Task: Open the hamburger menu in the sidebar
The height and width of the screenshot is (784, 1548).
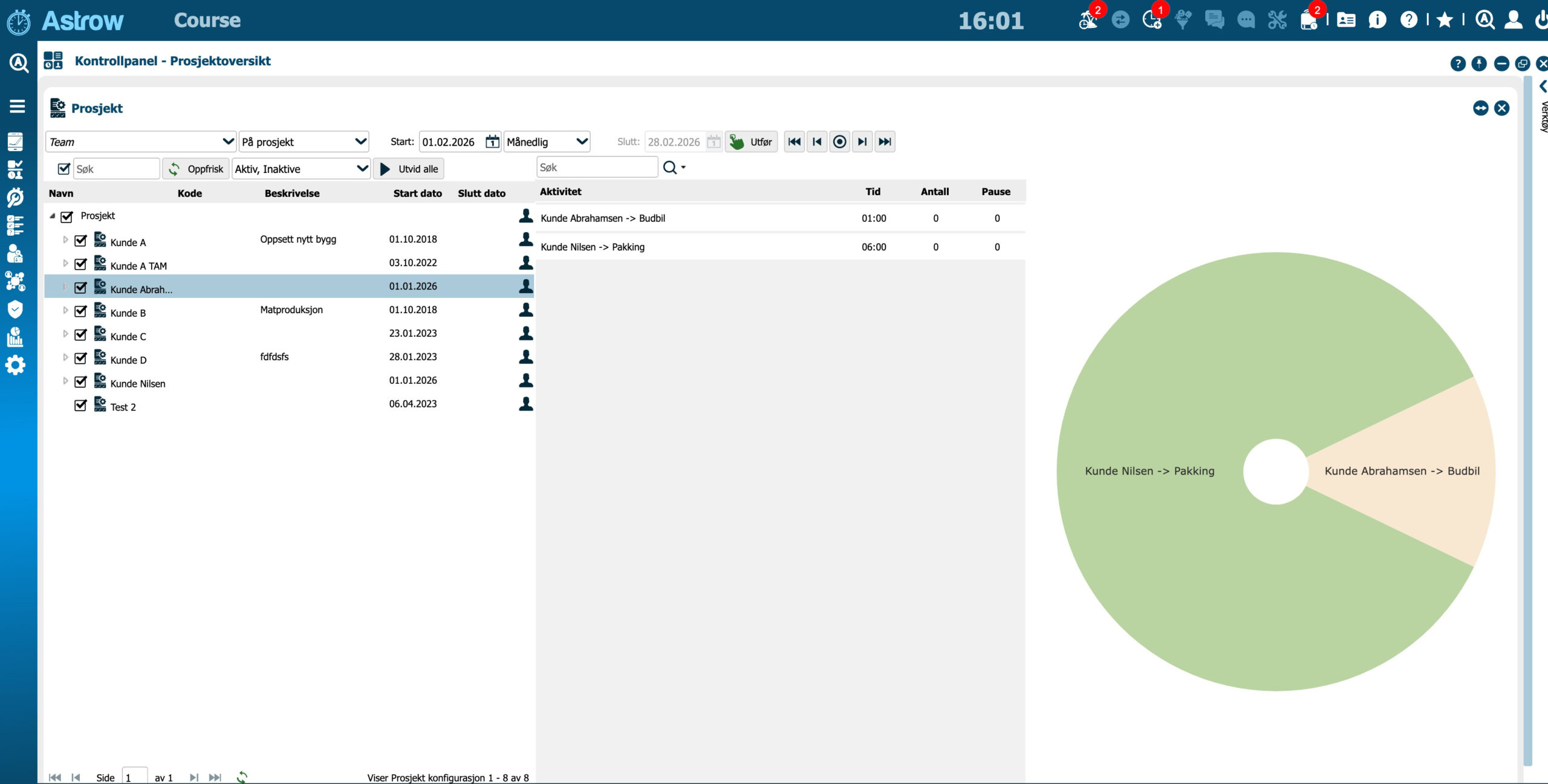Action: (x=17, y=106)
